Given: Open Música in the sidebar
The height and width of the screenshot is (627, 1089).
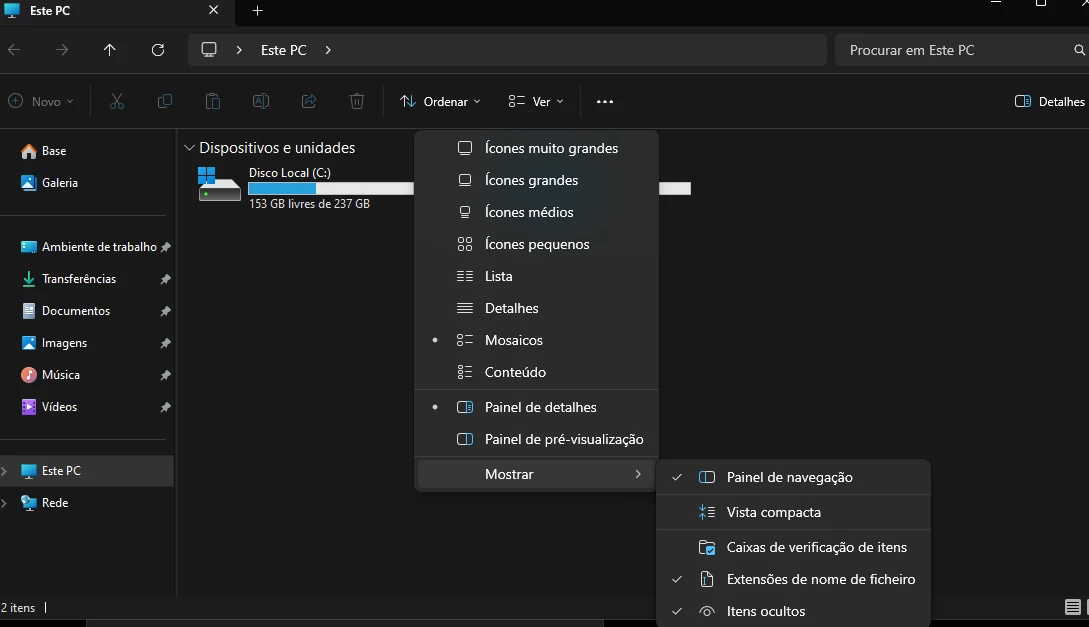Looking at the screenshot, I should pos(50,374).
